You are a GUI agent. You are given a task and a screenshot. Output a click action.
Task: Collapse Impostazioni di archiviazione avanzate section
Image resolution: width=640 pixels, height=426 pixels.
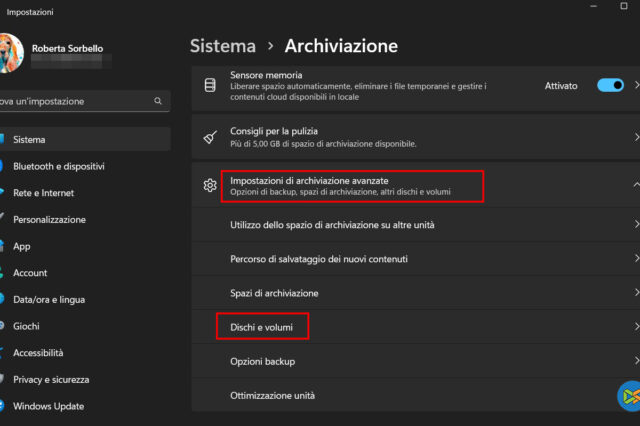tap(636, 185)
